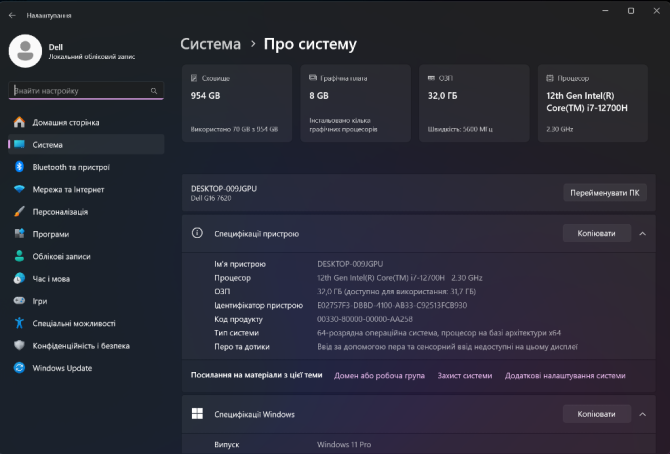The height and width of the screenshot is (454, 670).
Task: Click the Тип системи row label
Action: 236,333
